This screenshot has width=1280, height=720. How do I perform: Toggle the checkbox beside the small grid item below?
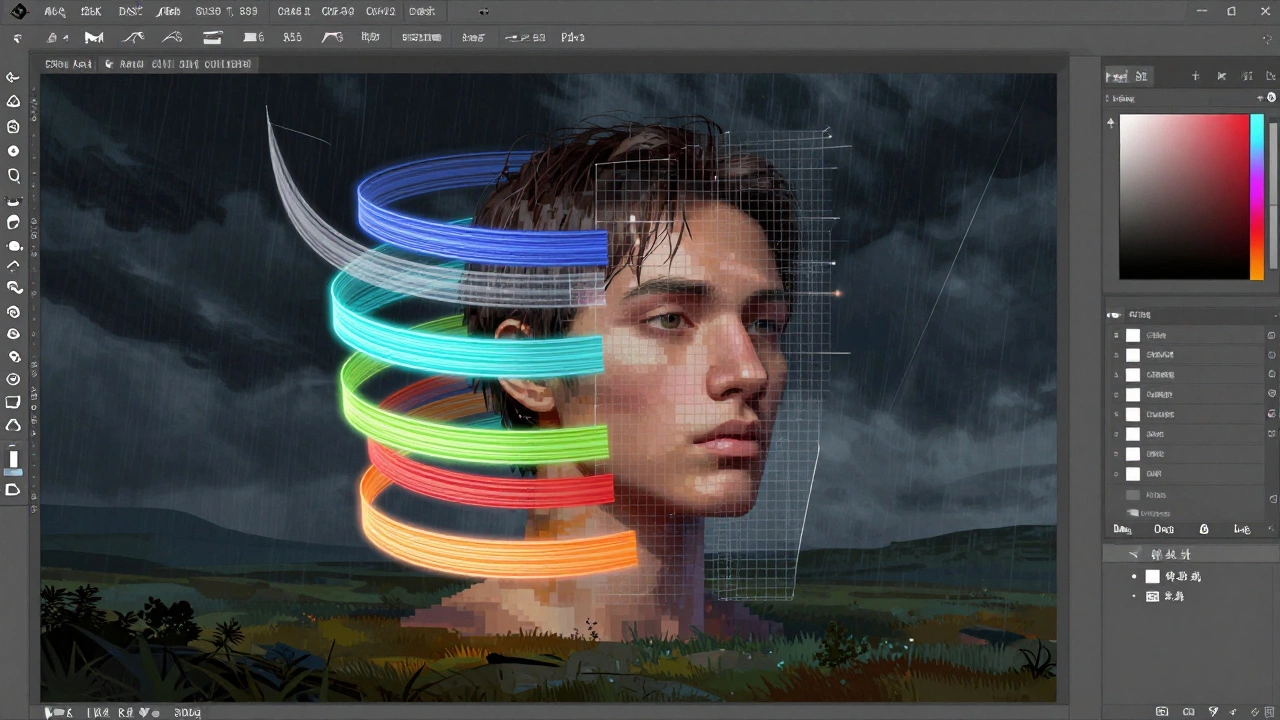tap(1135, 596)
